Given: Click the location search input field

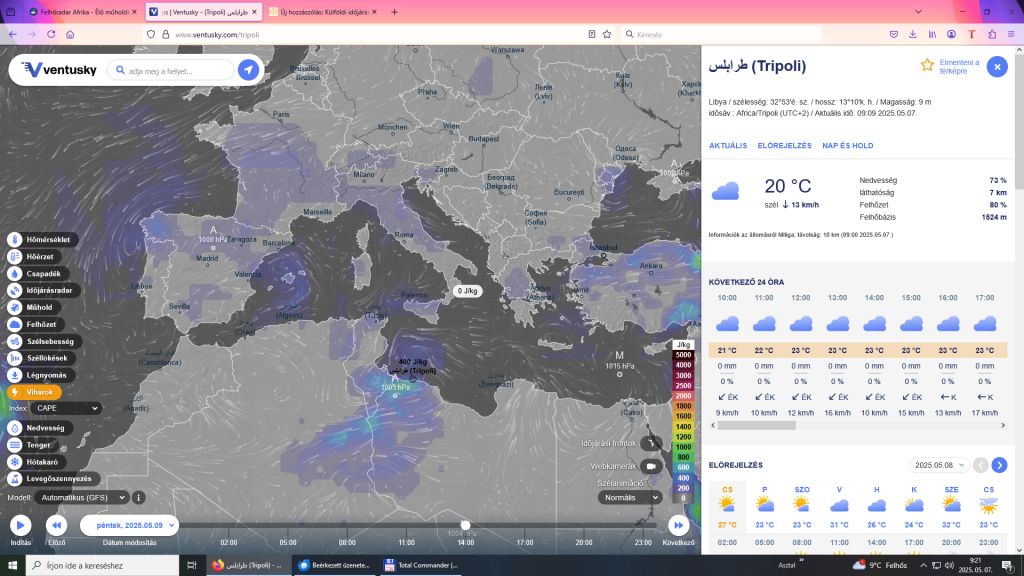Looking at the screenshot, I should pos(170,71).
